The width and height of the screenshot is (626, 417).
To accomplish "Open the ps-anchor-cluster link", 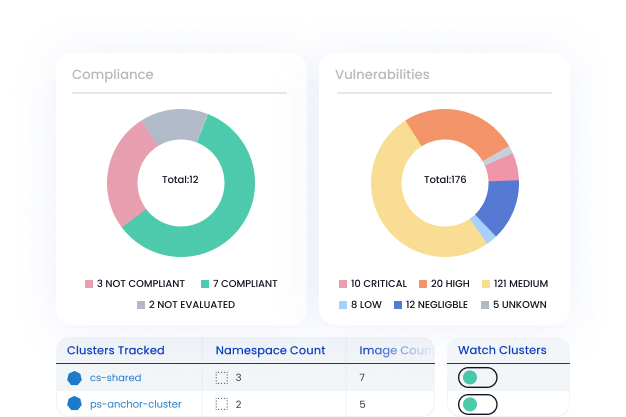I will (x=135, y=404).
